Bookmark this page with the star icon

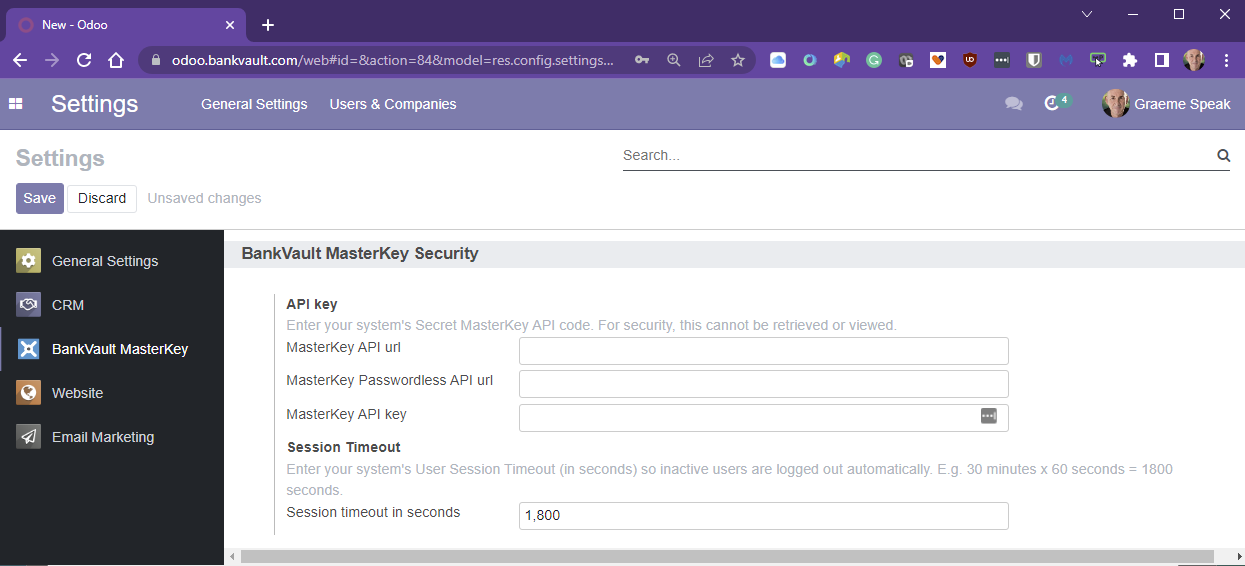[x=738, y=60]
